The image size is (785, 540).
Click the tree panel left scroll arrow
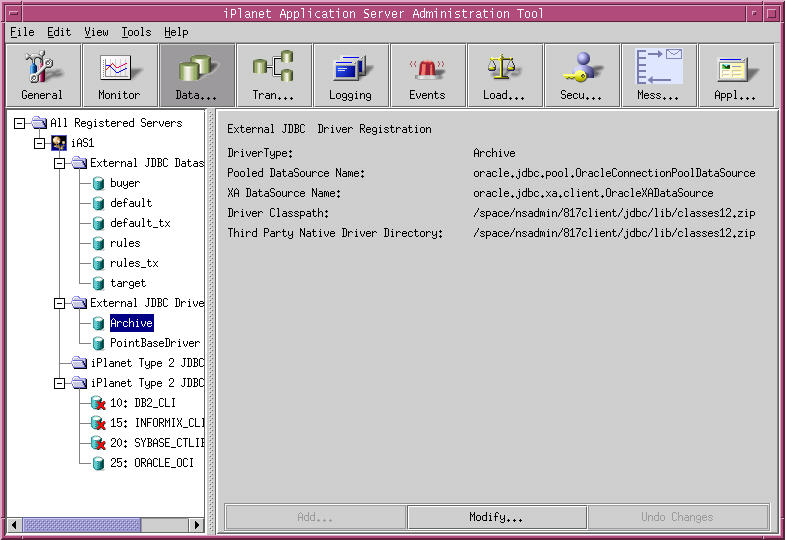click(x=14, y=525)
